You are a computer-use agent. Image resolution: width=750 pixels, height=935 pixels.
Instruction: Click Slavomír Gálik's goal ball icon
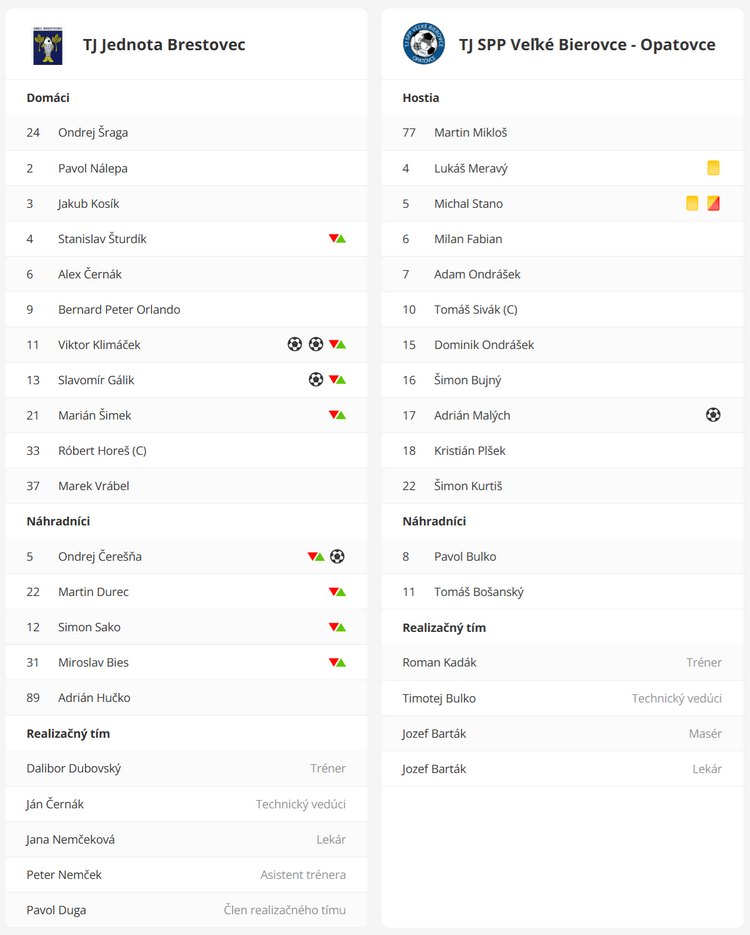tap(316, 380)
